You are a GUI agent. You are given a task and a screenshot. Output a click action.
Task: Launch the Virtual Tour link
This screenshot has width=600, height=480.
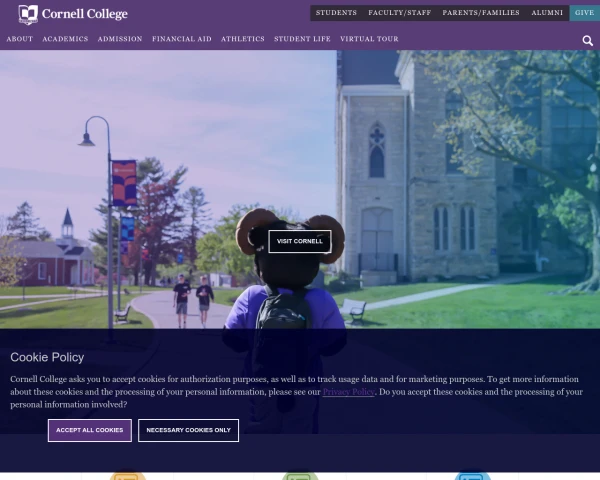[x=369, y=39]
